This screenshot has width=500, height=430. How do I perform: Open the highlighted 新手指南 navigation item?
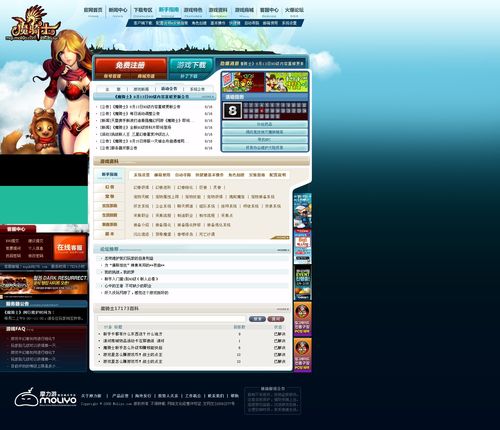[168, 11]
